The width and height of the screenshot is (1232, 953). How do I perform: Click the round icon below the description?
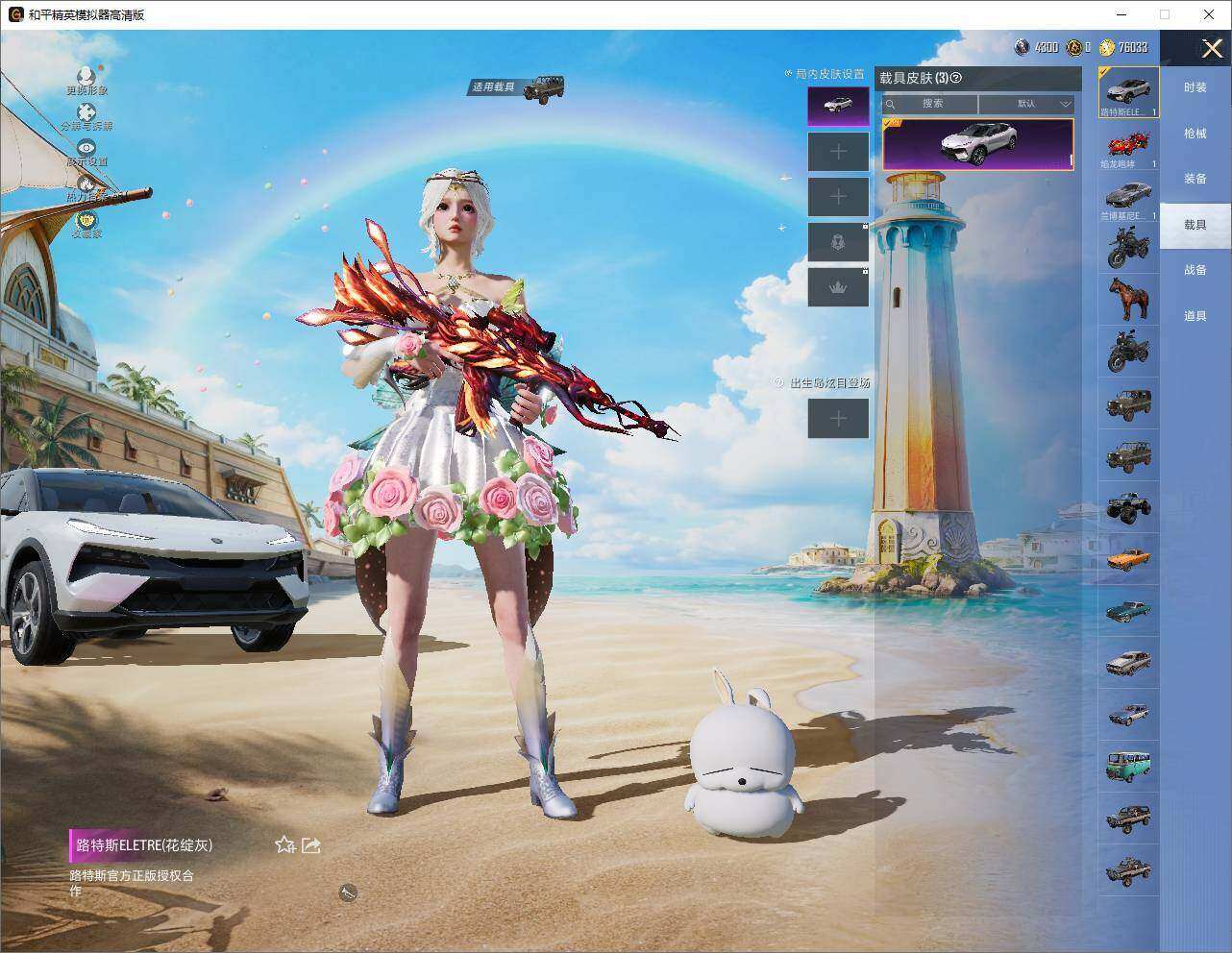pyautogui.click(x=348, y=893)
